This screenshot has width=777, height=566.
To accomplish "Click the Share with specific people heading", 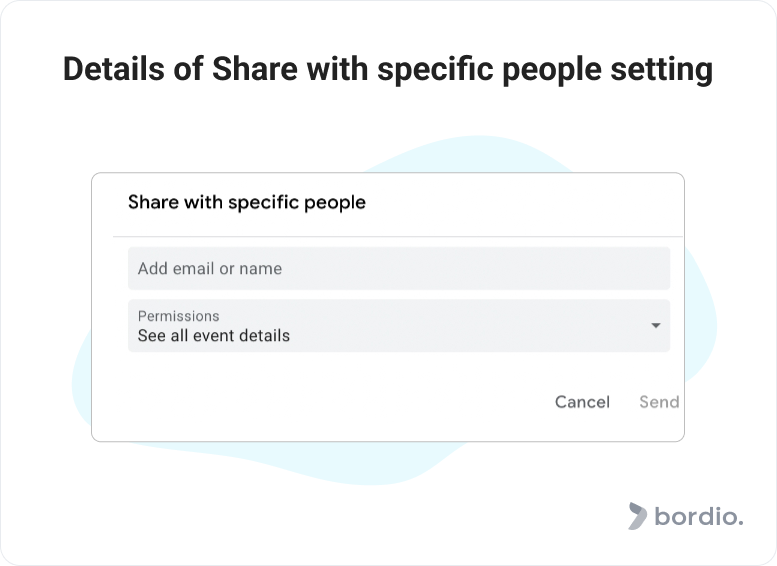I will tap(247, 202).
